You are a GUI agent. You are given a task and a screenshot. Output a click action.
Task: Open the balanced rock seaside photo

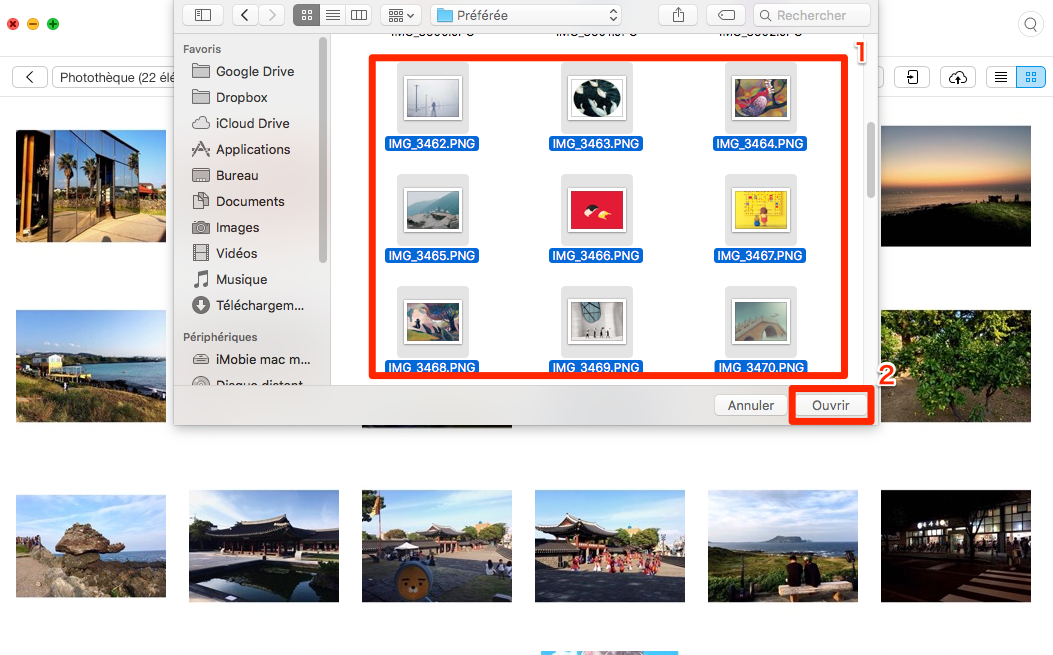91,546
